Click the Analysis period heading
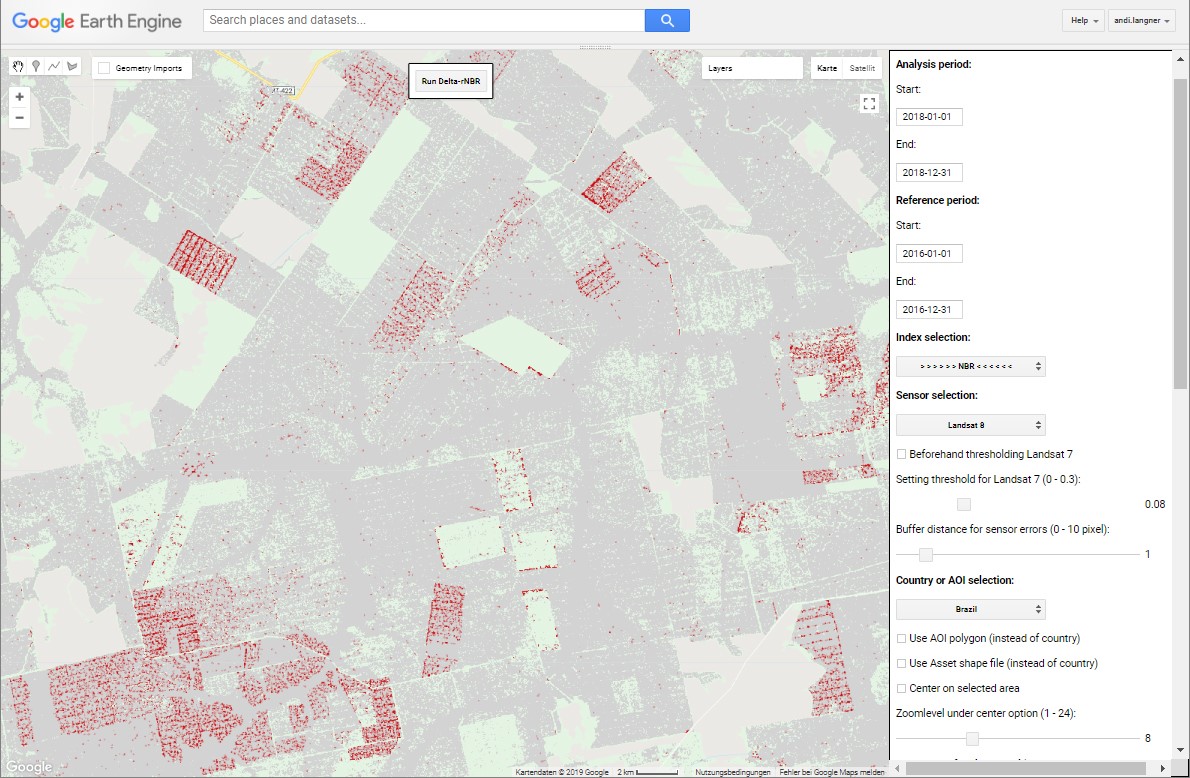This screenshot has height=778, width=1190. point(933,65)
